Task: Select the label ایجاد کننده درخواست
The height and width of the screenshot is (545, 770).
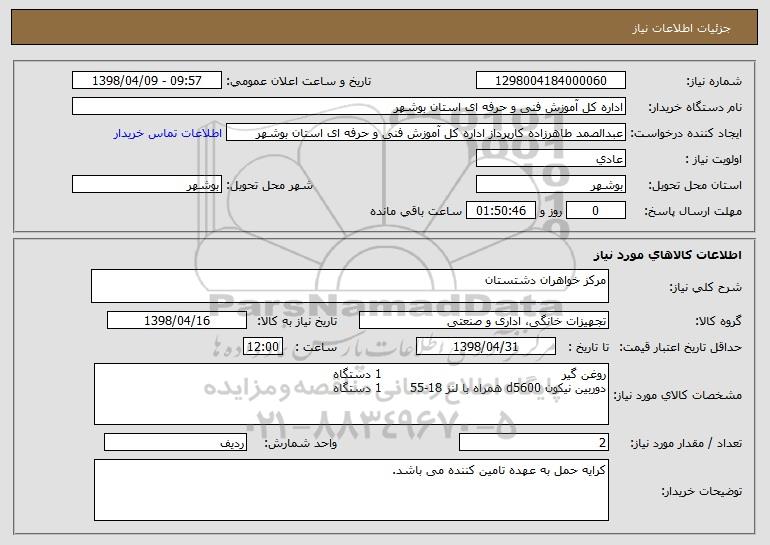Action: (686, 134)
